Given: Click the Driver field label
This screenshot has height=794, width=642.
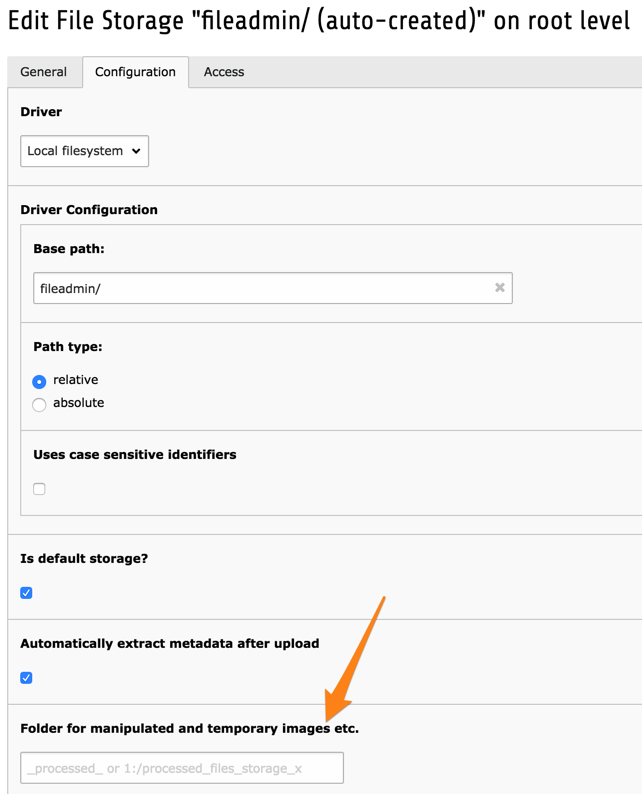Looking at the screenshot, I should (x=41, y=112).
